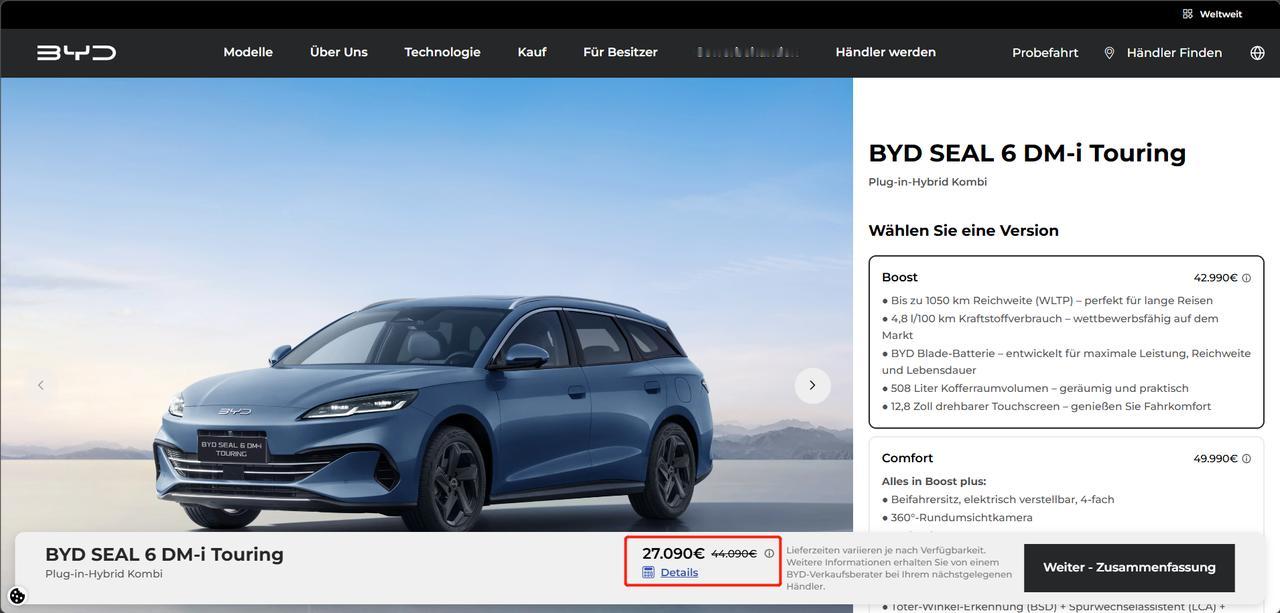Viewport: 1280px width, 613px height.
Task: Click the calculator icon beside Details
Action: coord(648,572)
